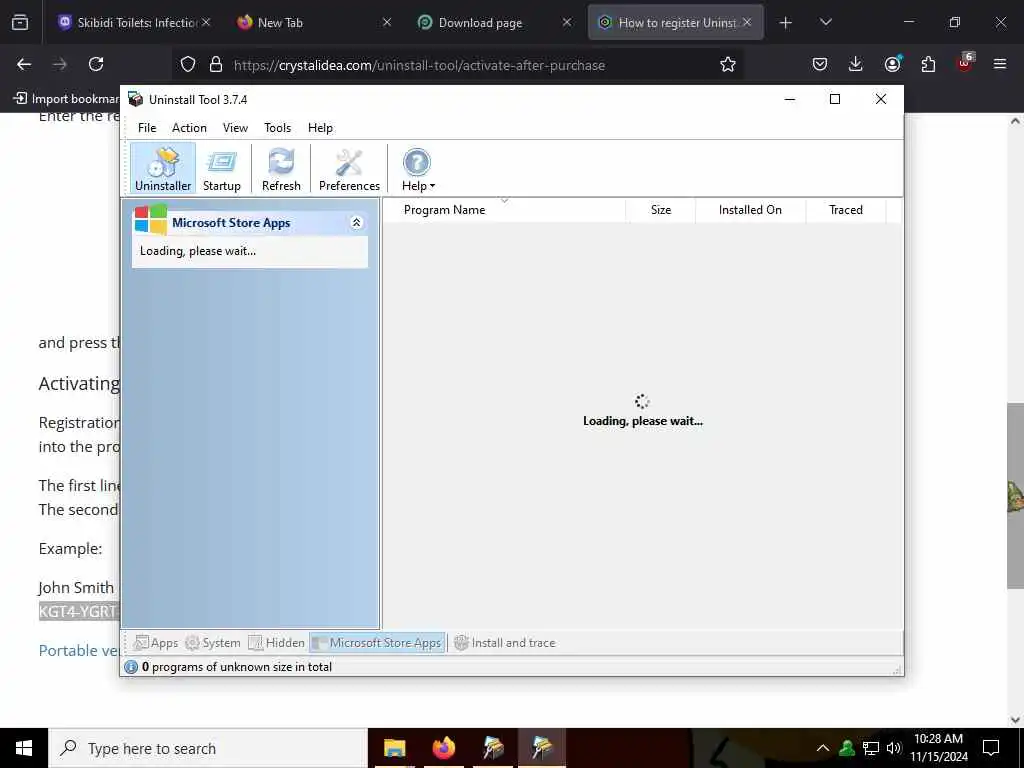This screenshot has height=768, width=1024.
Task: Bookmark this page with star icon
Action: [728, 64]
